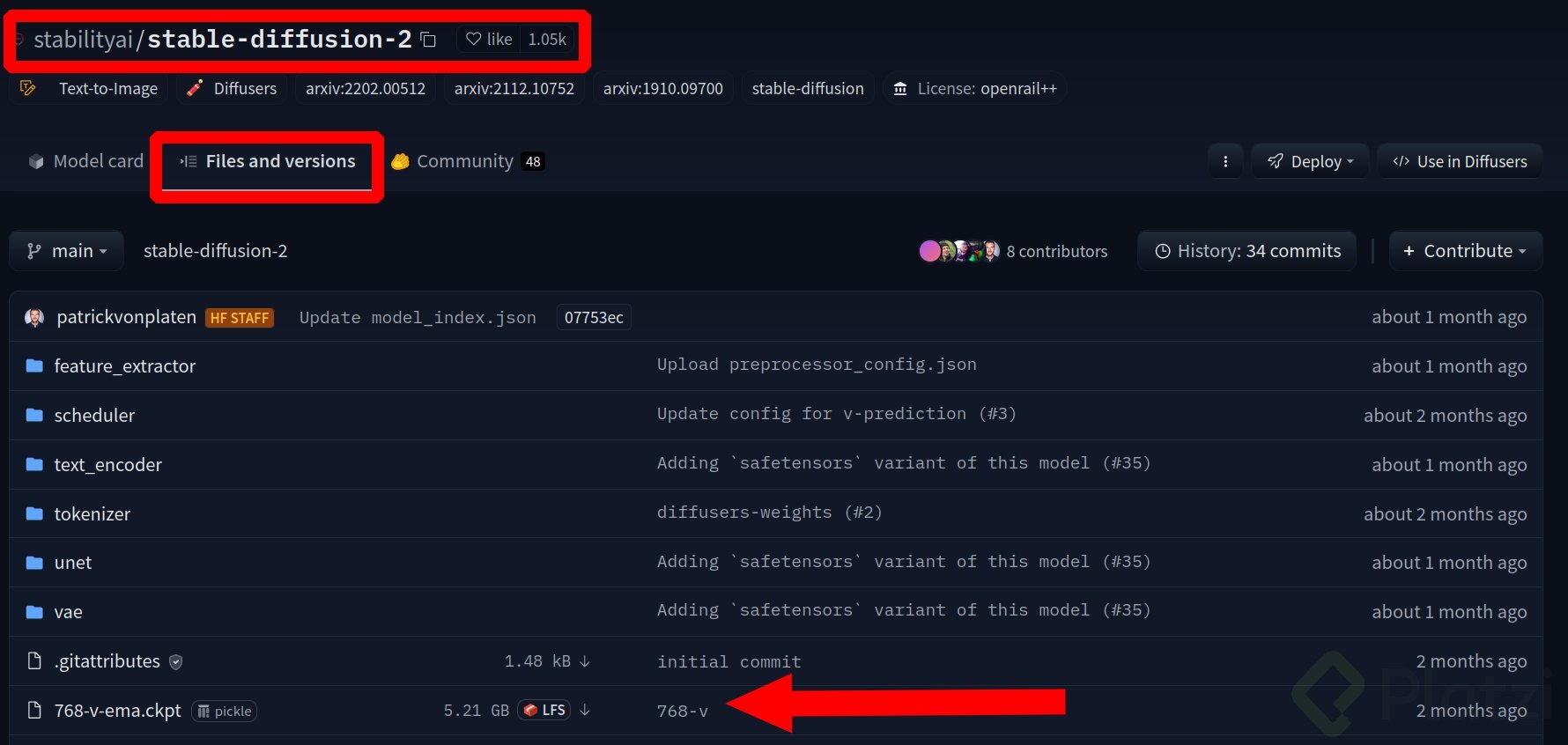Copy the model name with copy icon
Image resolution: width=1568 pixels, height=745 pixels.
click(x=428, y=40)
